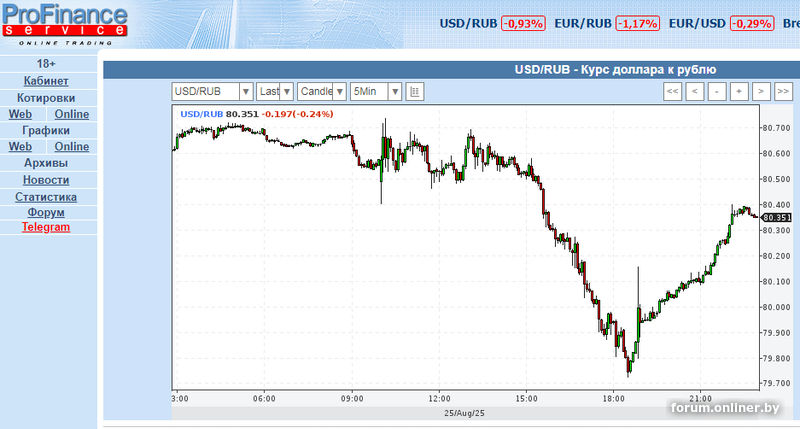Click the 12:00 time axis label

pos(439,399)
